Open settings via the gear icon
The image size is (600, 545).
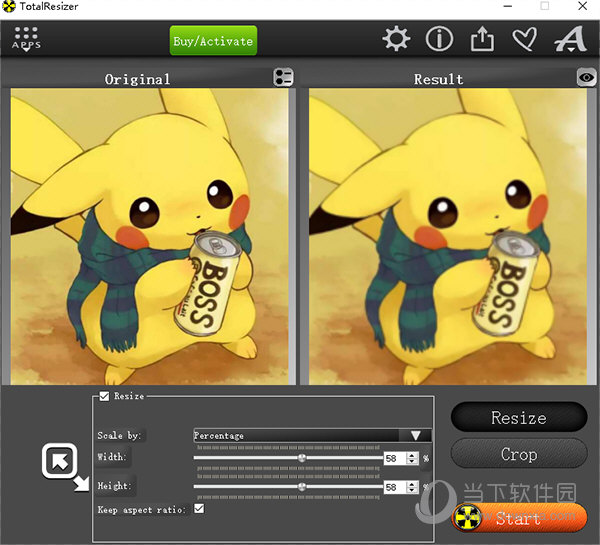[x=396, y=38]
